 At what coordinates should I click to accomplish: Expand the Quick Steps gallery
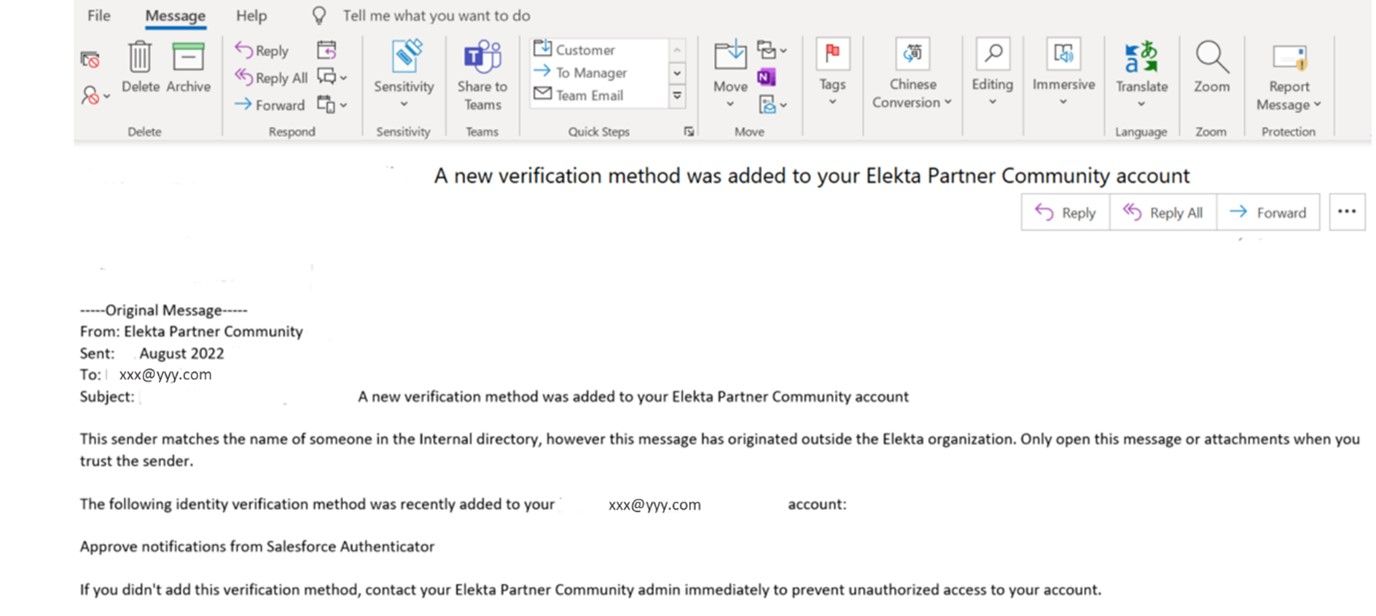click(677, 95)
